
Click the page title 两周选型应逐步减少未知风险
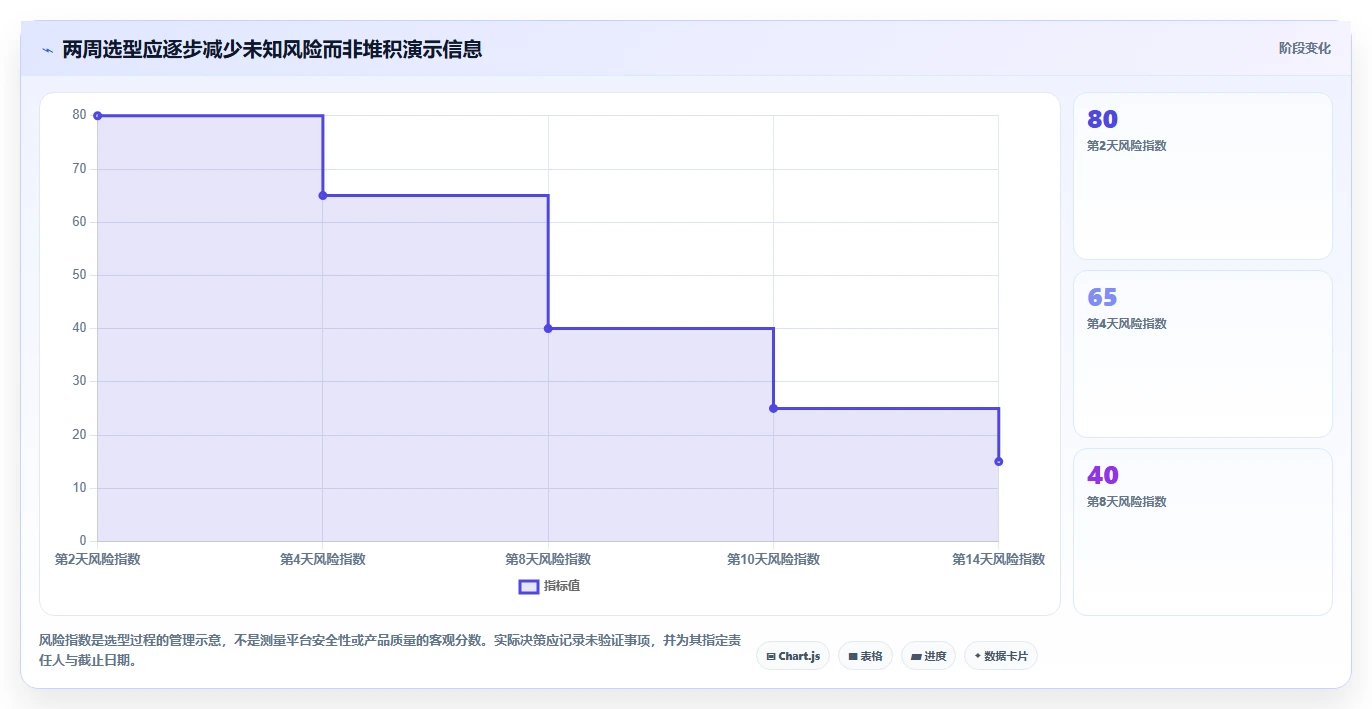(272, 49)
